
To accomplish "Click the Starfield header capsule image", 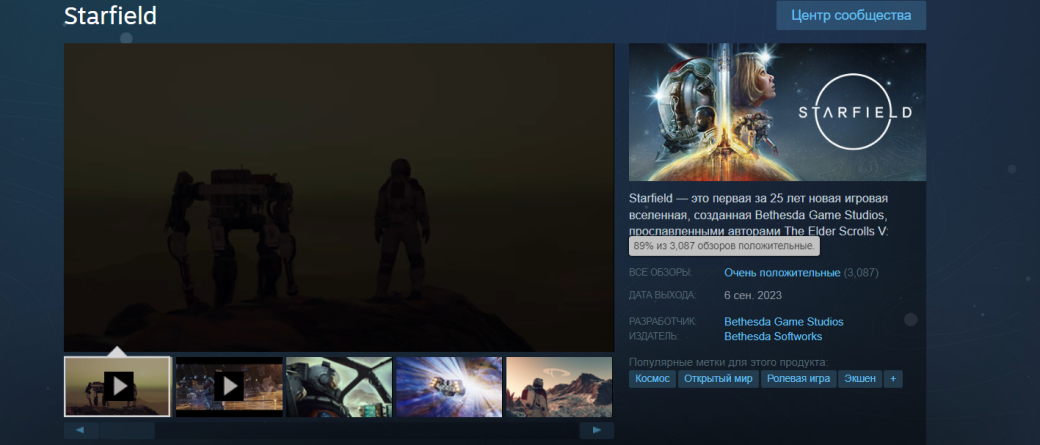I will point(777,112).
